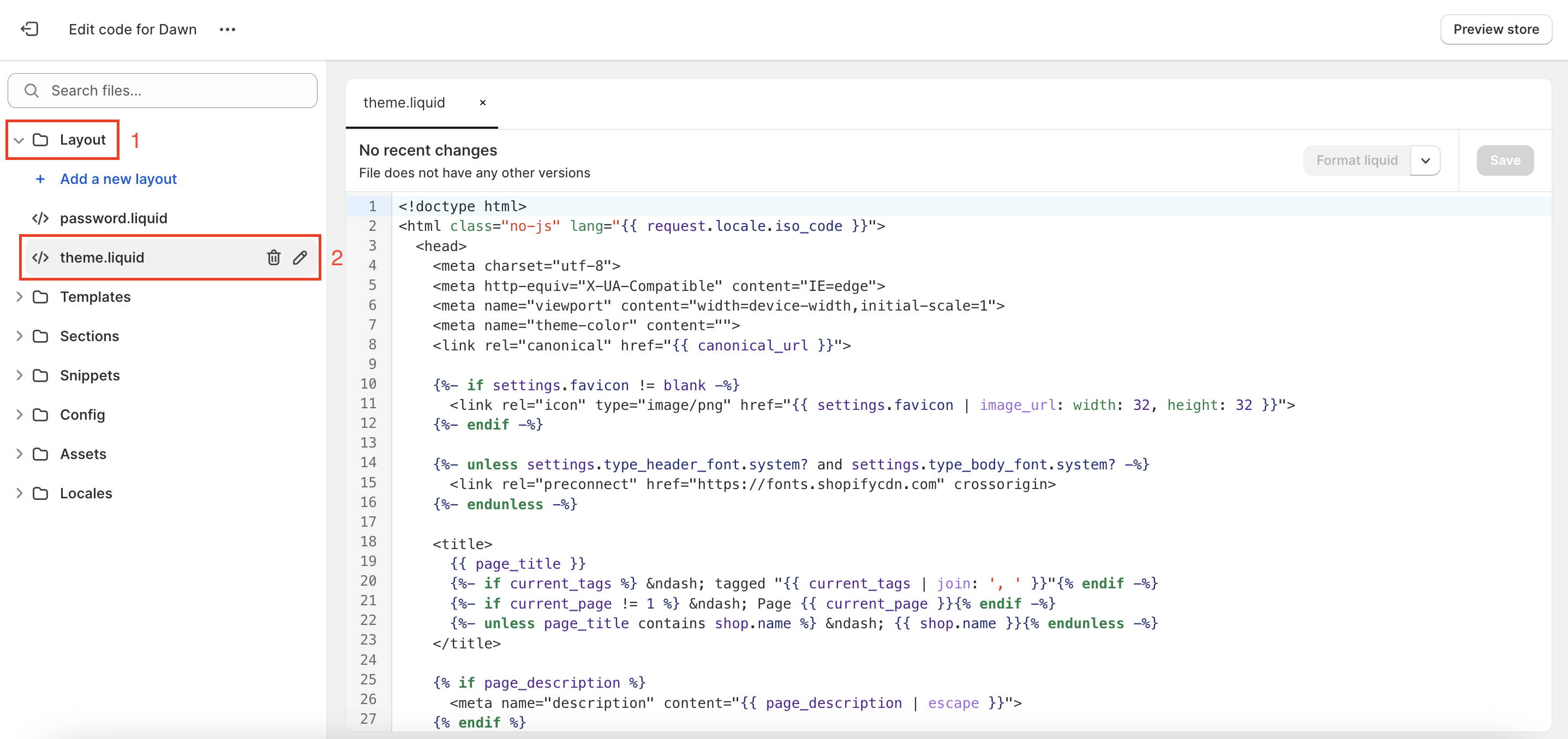Select theme.liquid in the file tree

point(101,258)
